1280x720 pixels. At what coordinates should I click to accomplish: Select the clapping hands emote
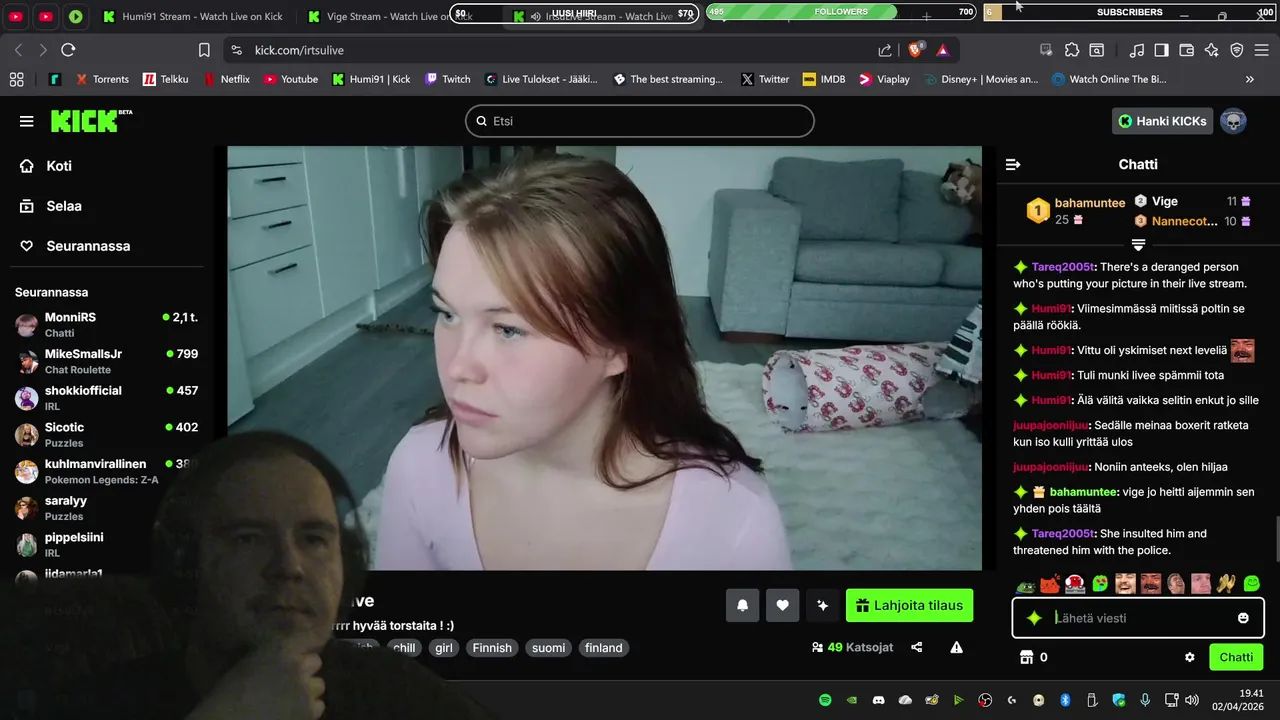pyautogui.click(x=1226, y=584)
